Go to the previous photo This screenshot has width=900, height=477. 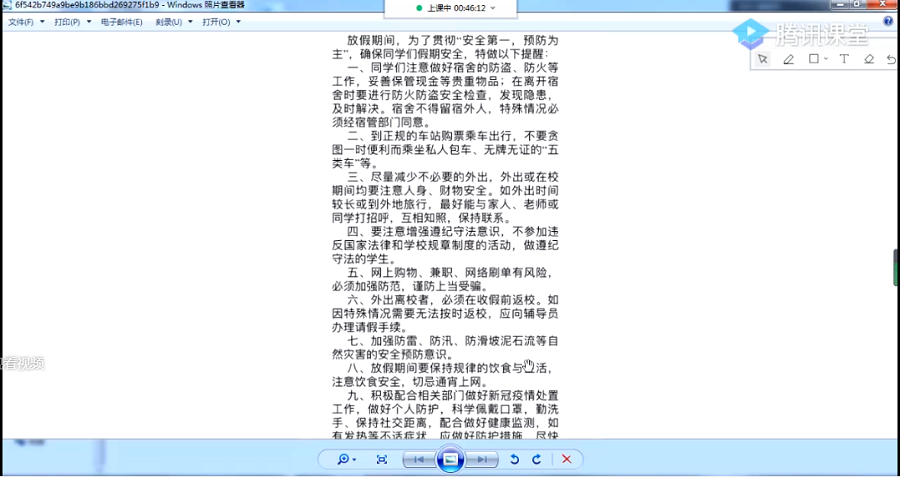pos(419,459)
